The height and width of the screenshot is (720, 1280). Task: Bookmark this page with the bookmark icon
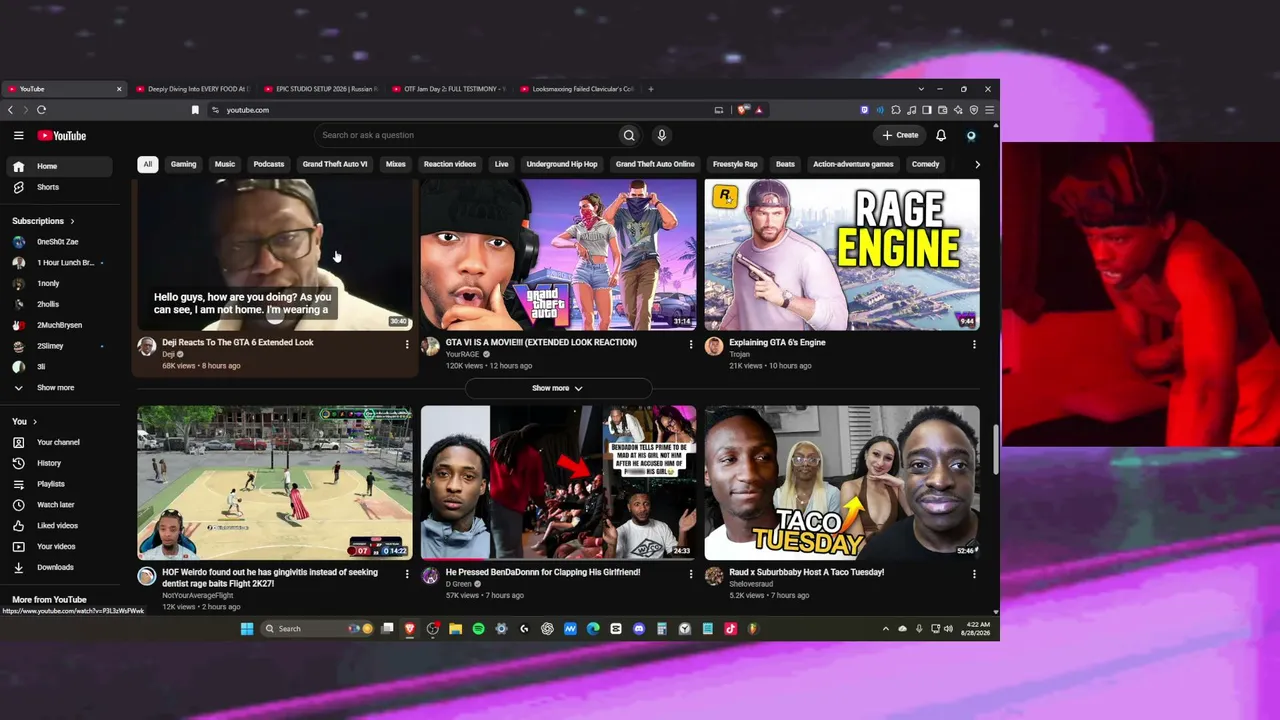pos(195,110)
